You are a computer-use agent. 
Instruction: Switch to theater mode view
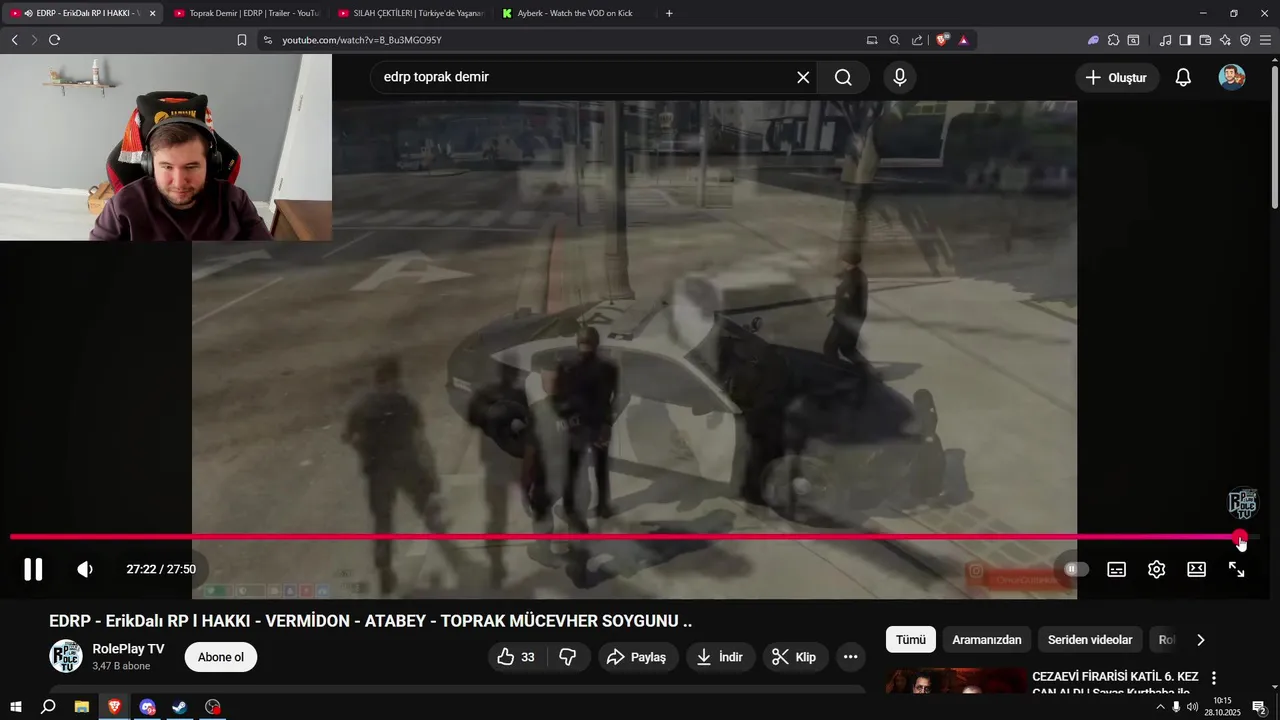tap(1196, 569)
